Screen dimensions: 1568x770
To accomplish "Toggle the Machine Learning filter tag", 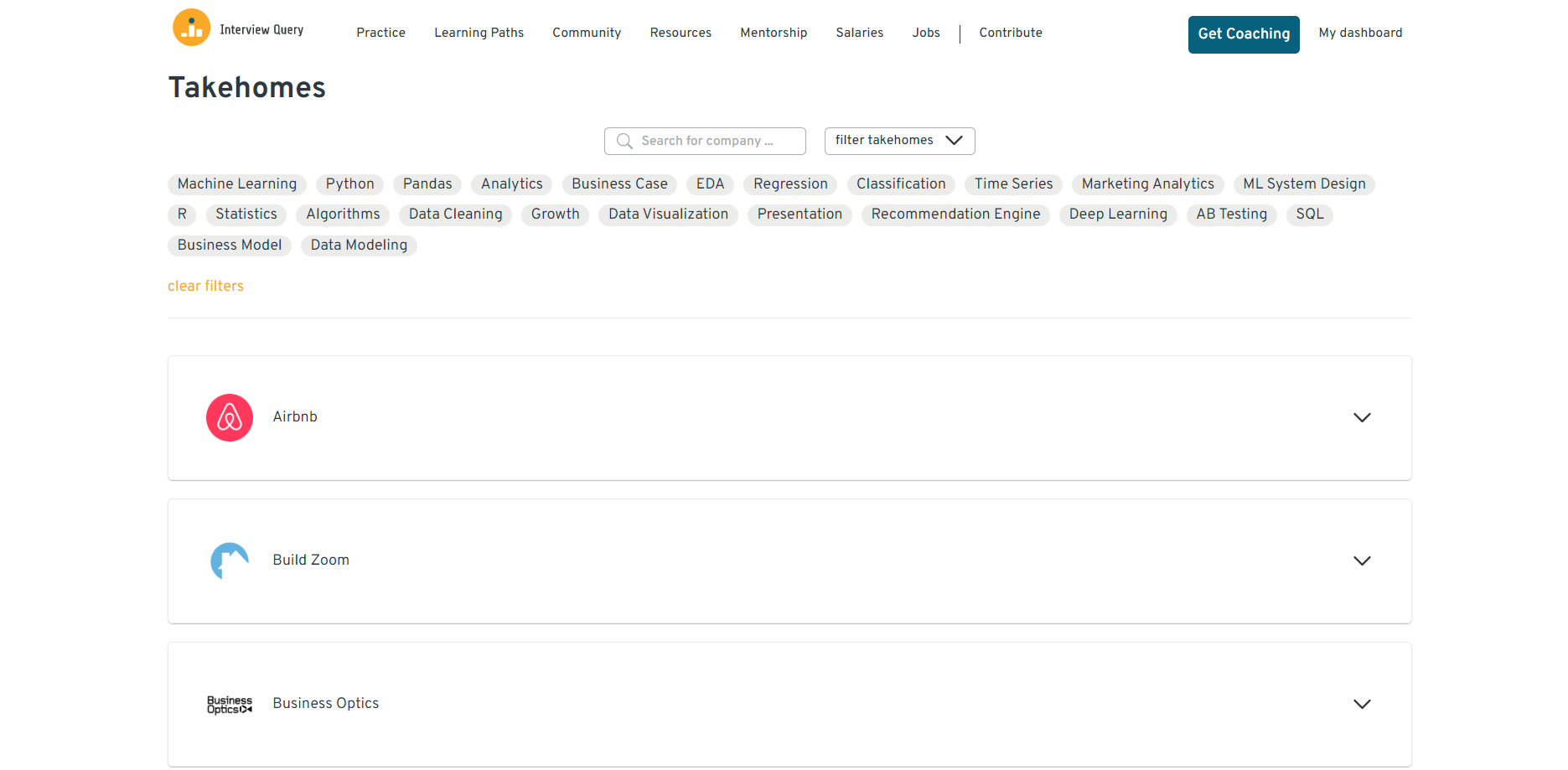I will coord(237,184).
